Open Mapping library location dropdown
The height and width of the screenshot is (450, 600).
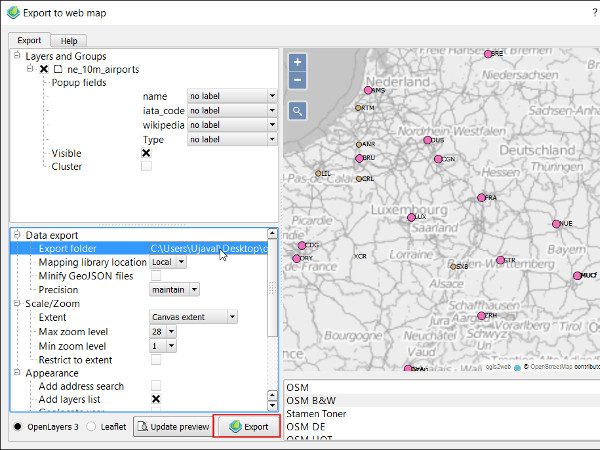[168, 262]
